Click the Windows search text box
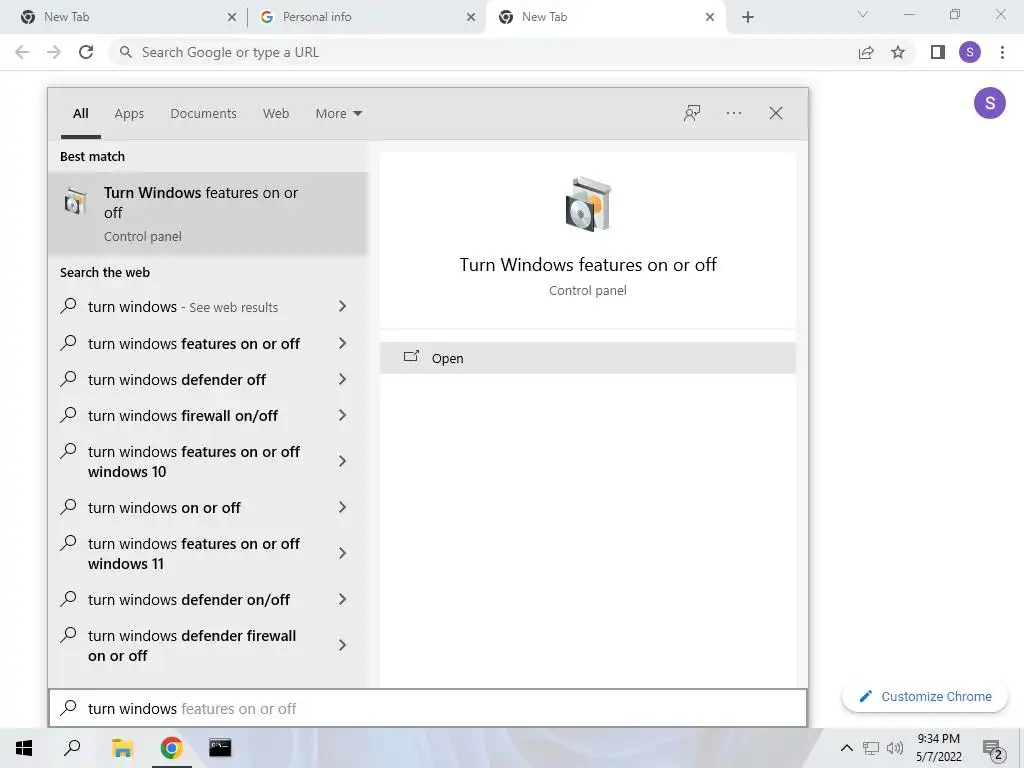The image size is (1024, 768). [x=428, y=709]
